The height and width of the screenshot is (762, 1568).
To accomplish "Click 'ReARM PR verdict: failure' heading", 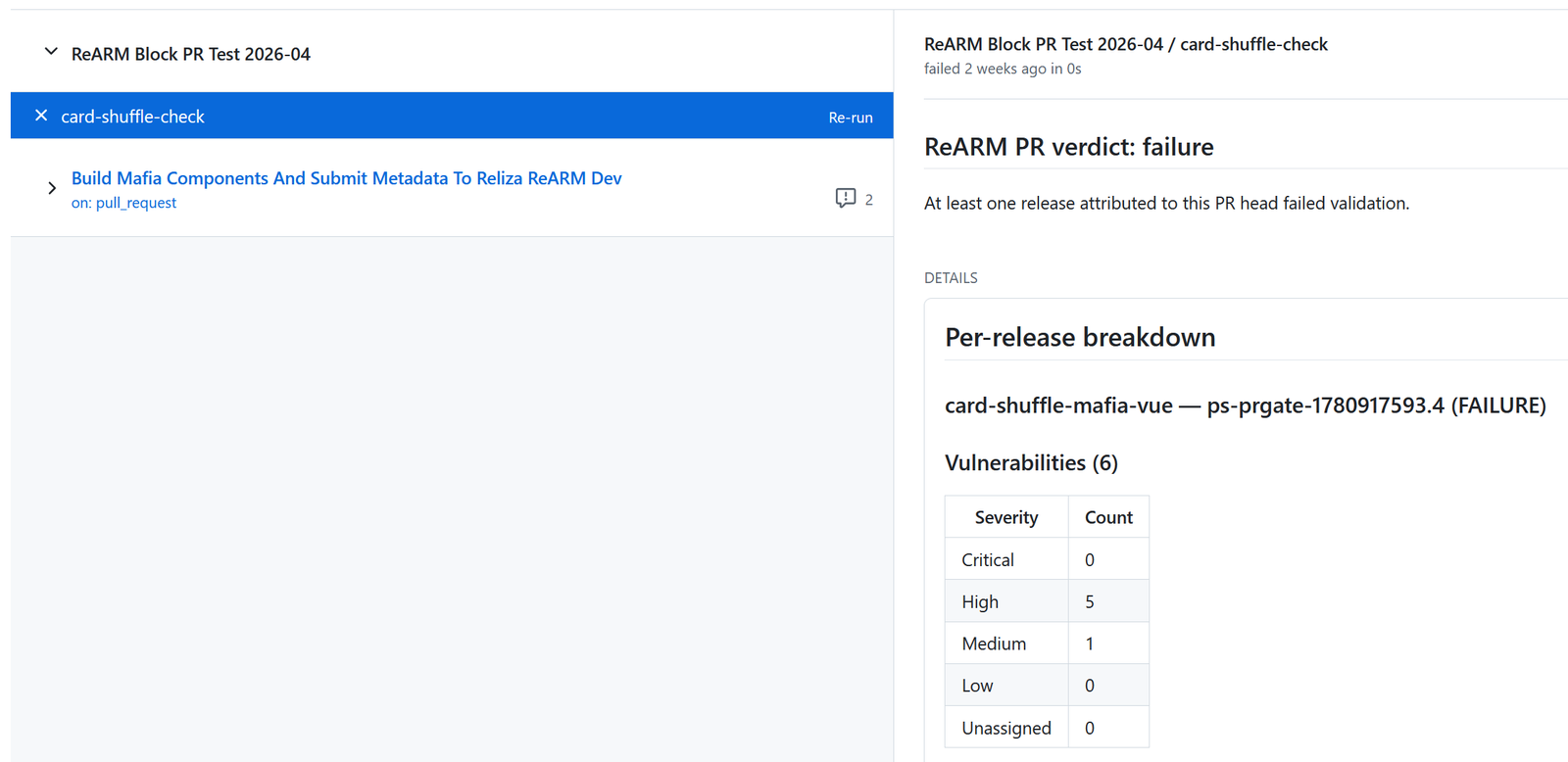I will [x=1069, y=147].
